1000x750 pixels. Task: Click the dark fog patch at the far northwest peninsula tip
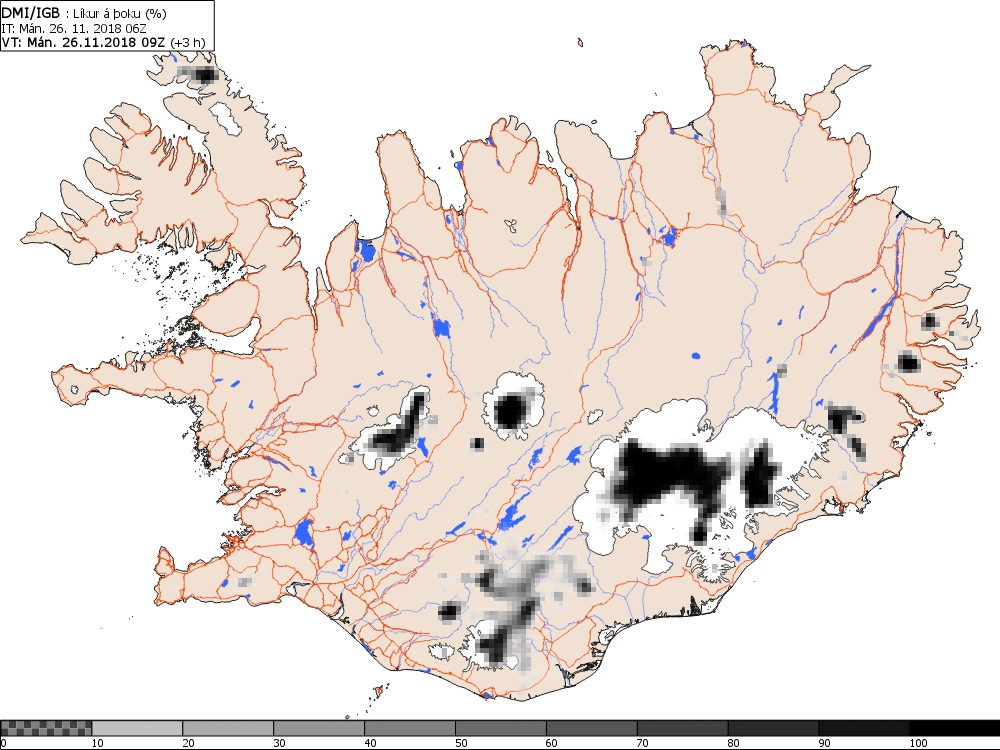[205, 76]
